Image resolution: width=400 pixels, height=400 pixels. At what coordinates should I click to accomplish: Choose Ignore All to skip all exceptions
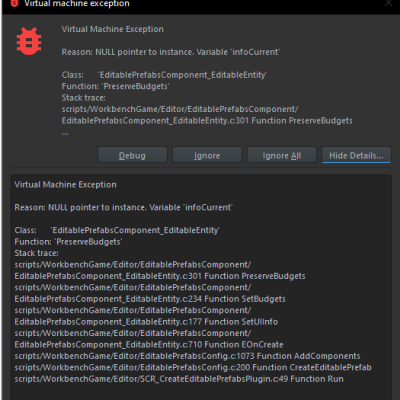pyautogui.click(x=282, y=155)
